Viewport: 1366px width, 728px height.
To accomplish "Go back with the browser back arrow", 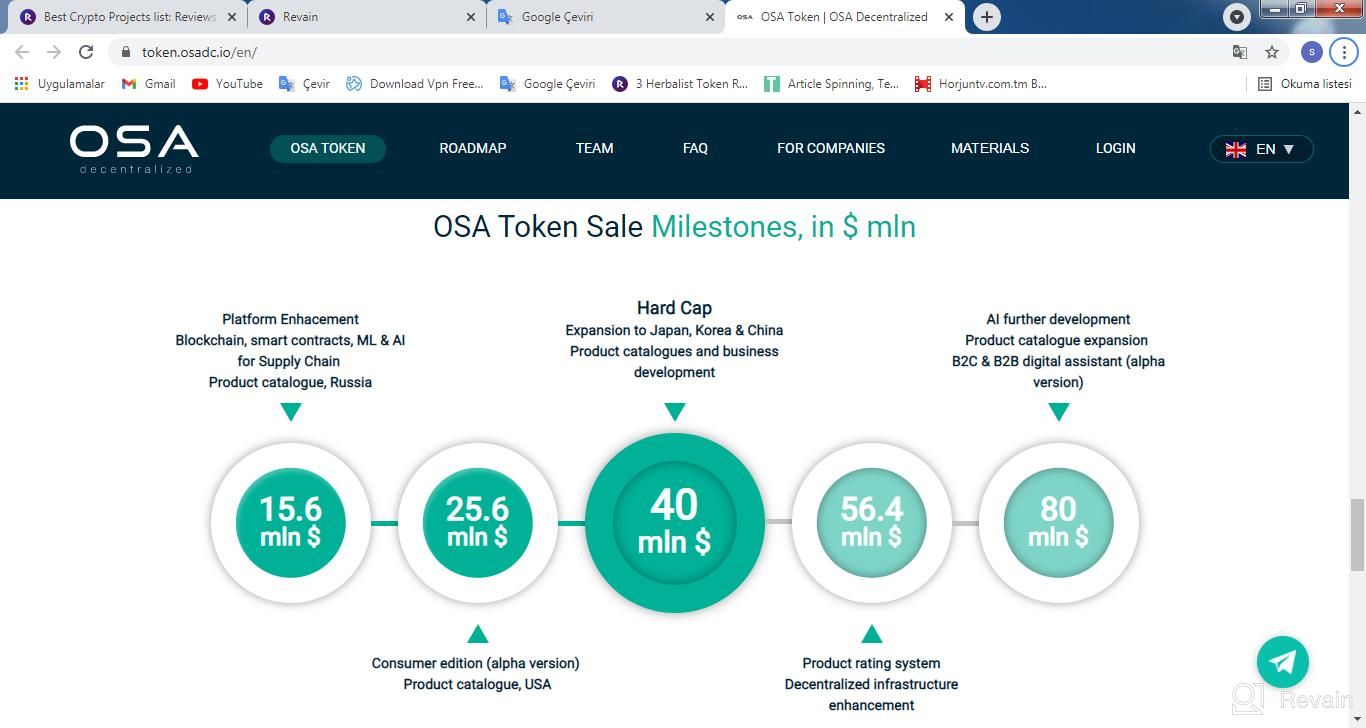I will (22, 52).
